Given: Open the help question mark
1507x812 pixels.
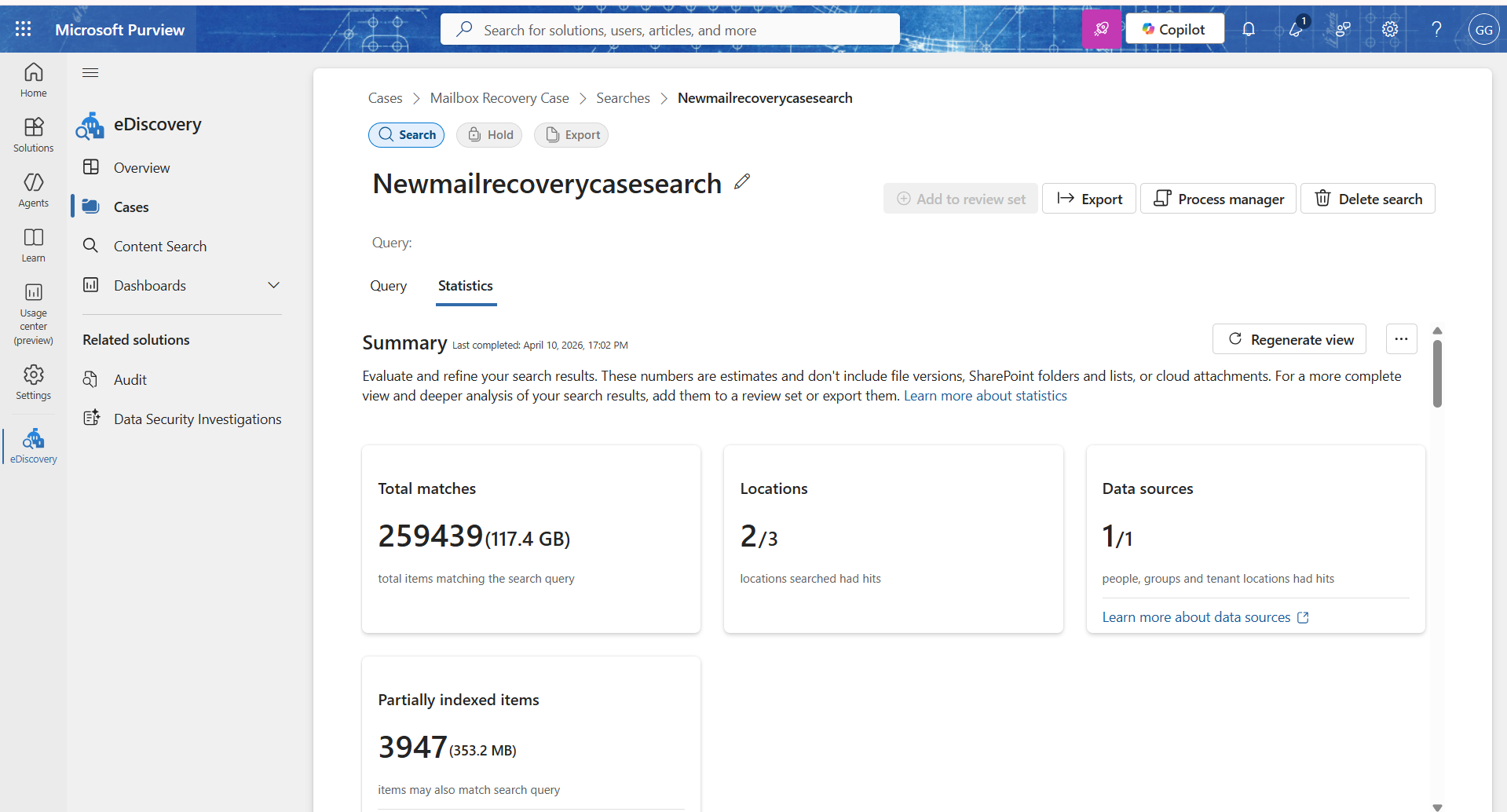Looking at the screenshot, I should click(1436, 29).
